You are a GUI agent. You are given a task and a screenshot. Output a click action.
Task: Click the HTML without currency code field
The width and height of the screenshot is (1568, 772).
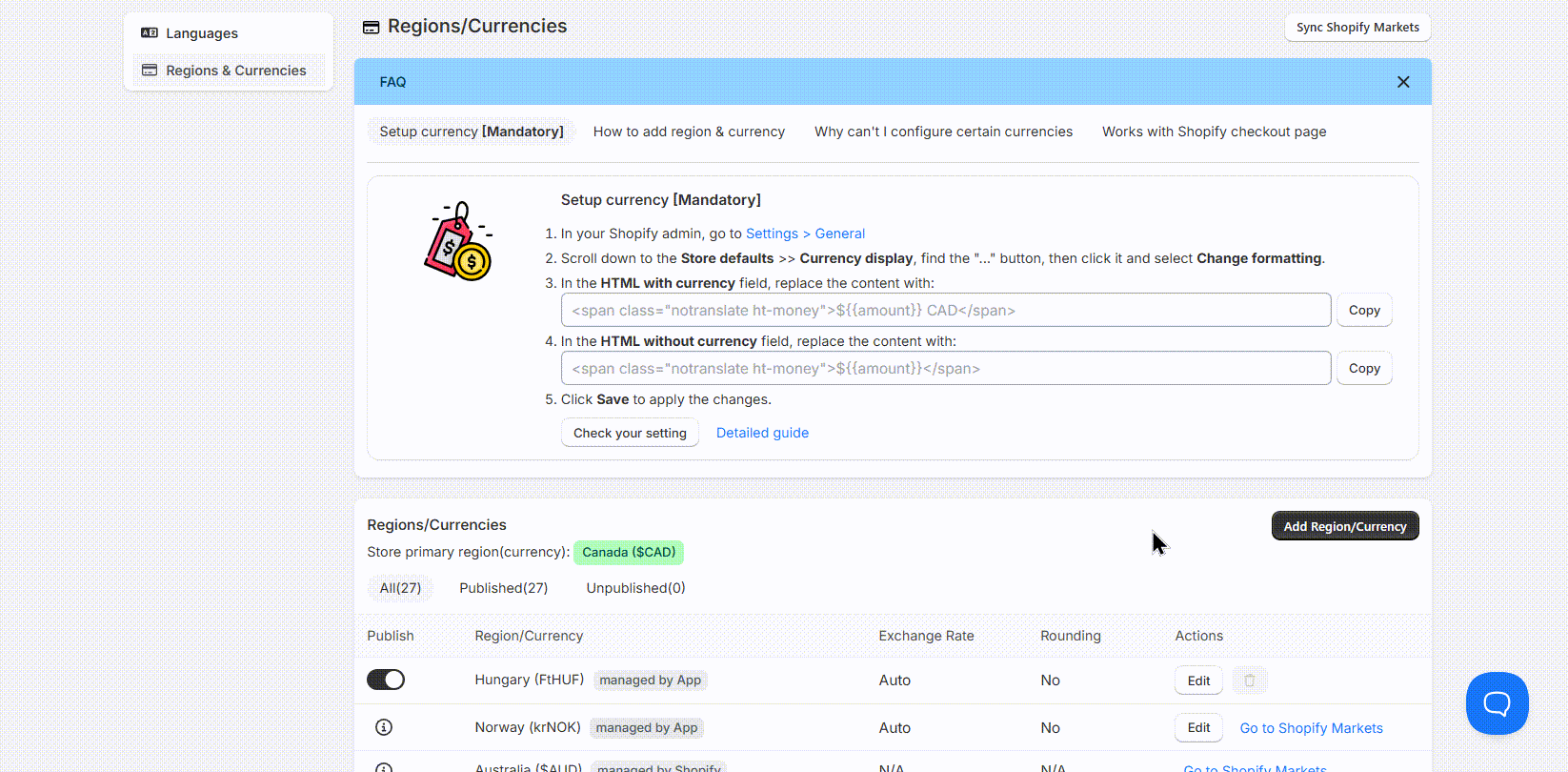pyautogui.click(x=946, y=368)
